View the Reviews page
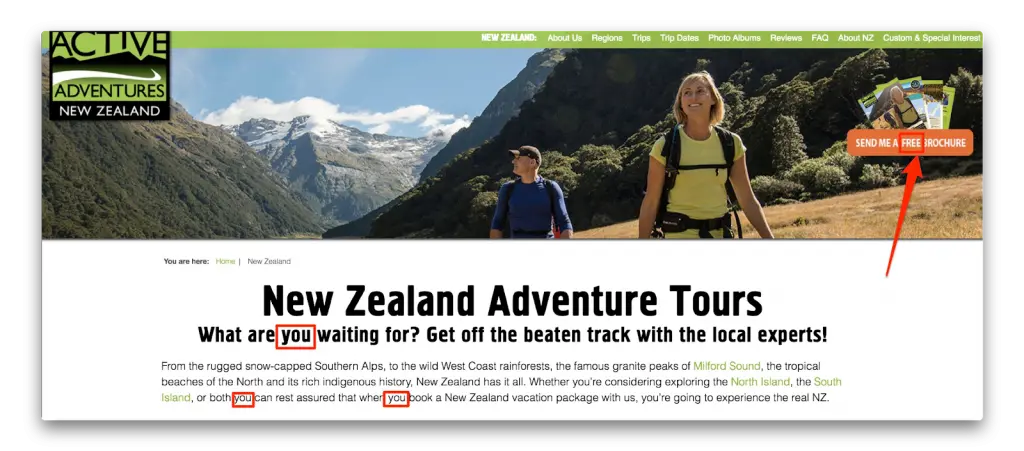This screenshot has height=451, width=1024. click(x=786, y=38)
